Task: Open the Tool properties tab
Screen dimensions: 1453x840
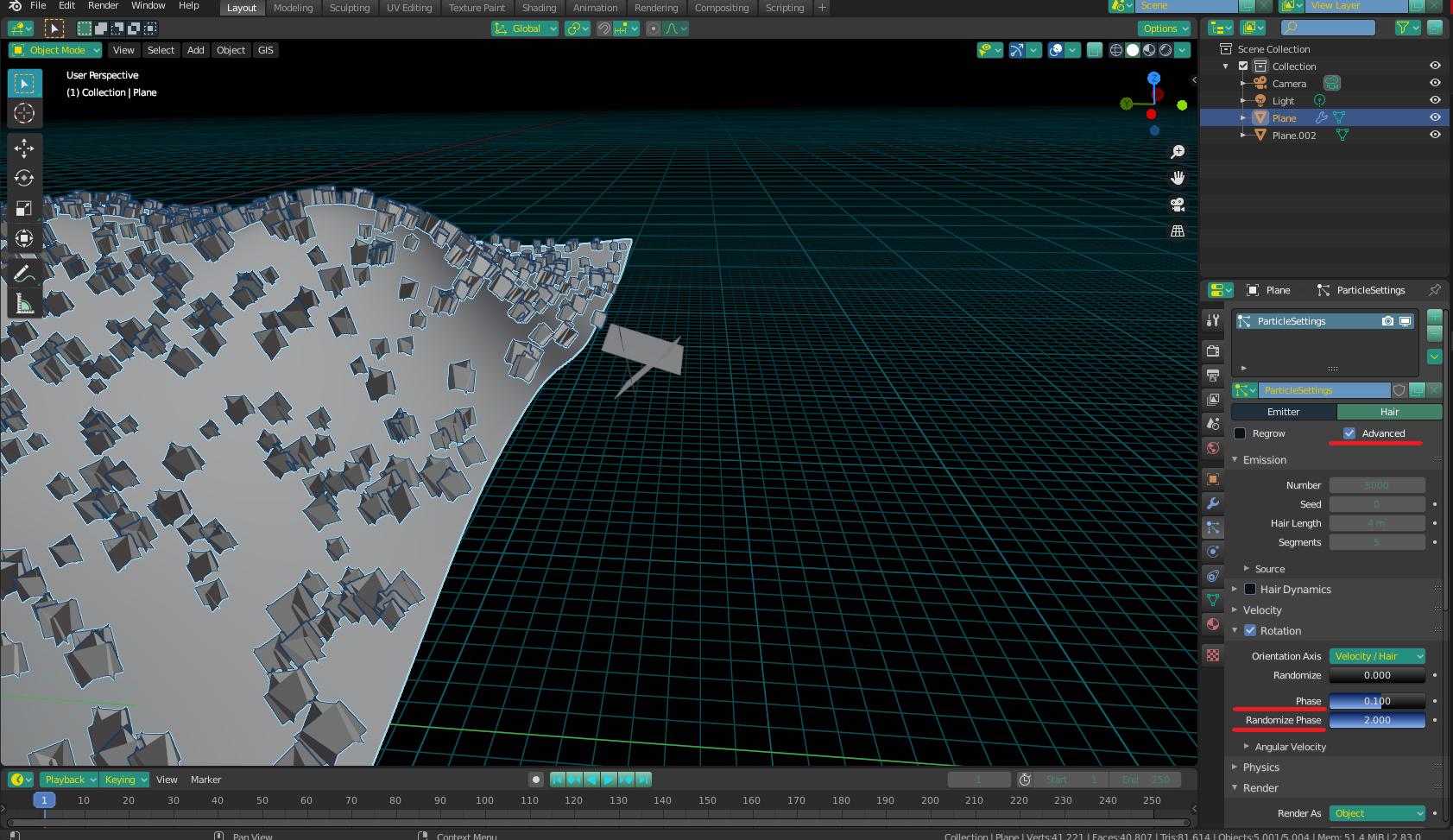Action: point(1213,320)
